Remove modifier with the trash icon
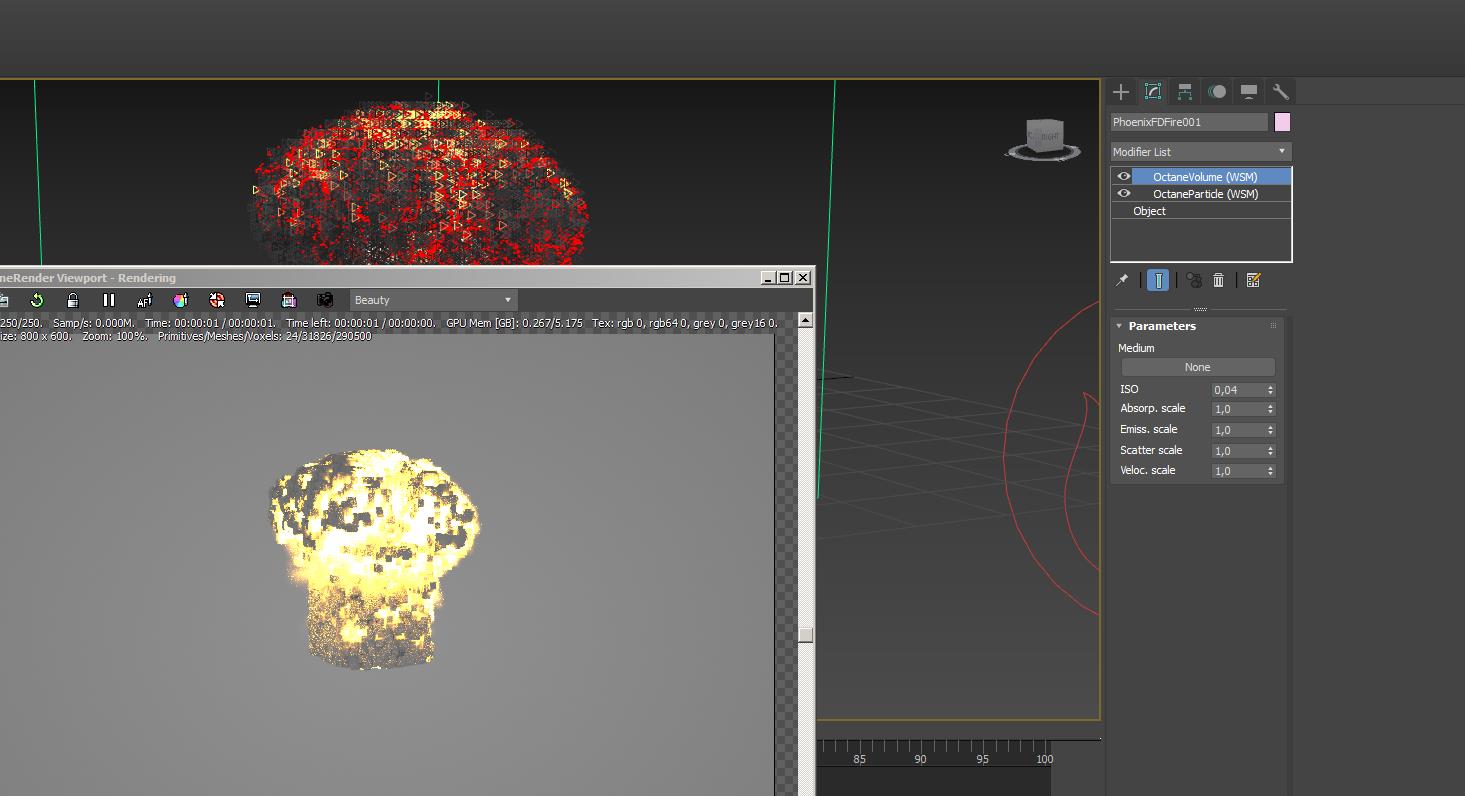The width and height of the screenshot is (1465, 796). coord(1218,280)
